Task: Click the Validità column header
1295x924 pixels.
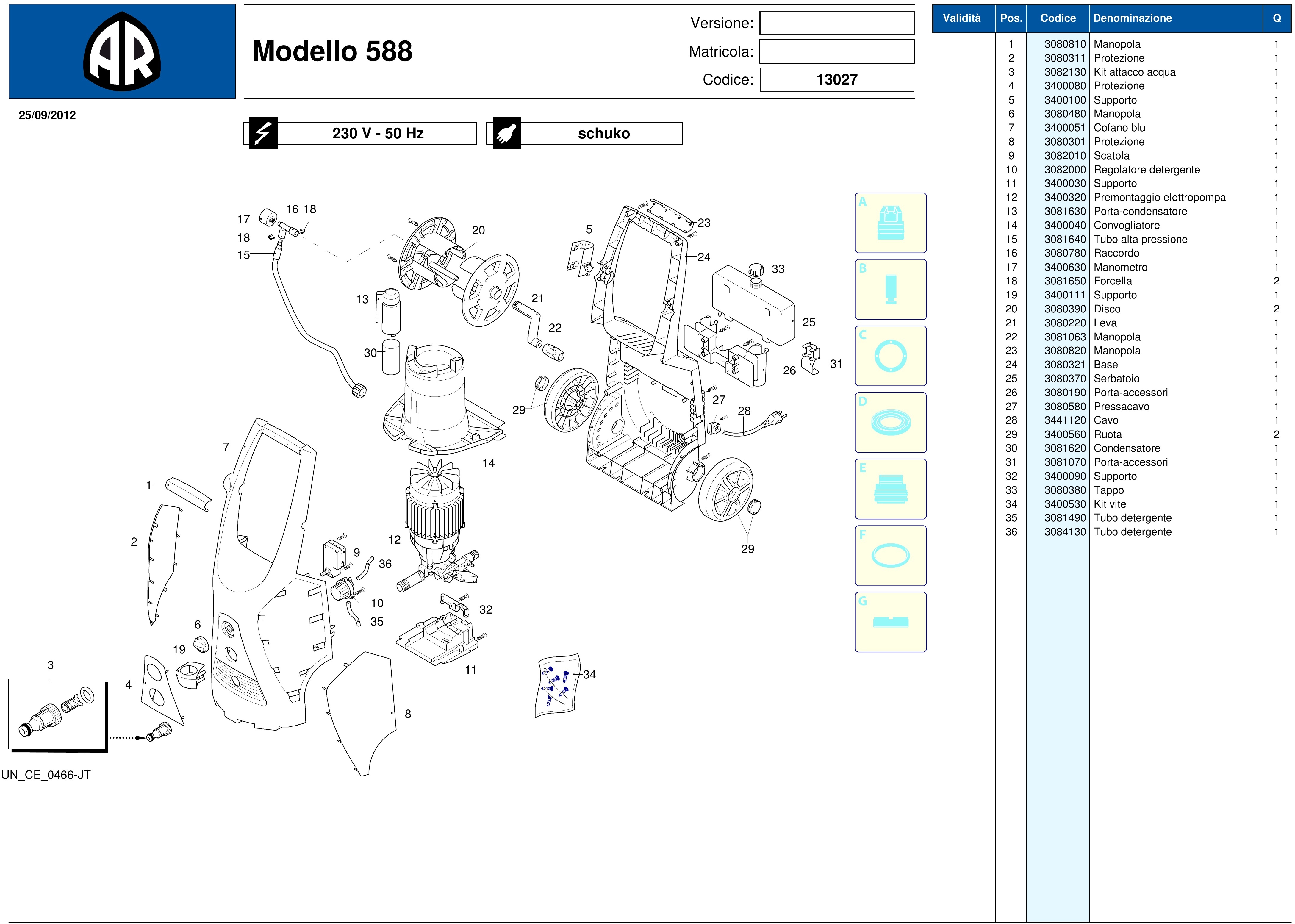Action: [961, 18]
